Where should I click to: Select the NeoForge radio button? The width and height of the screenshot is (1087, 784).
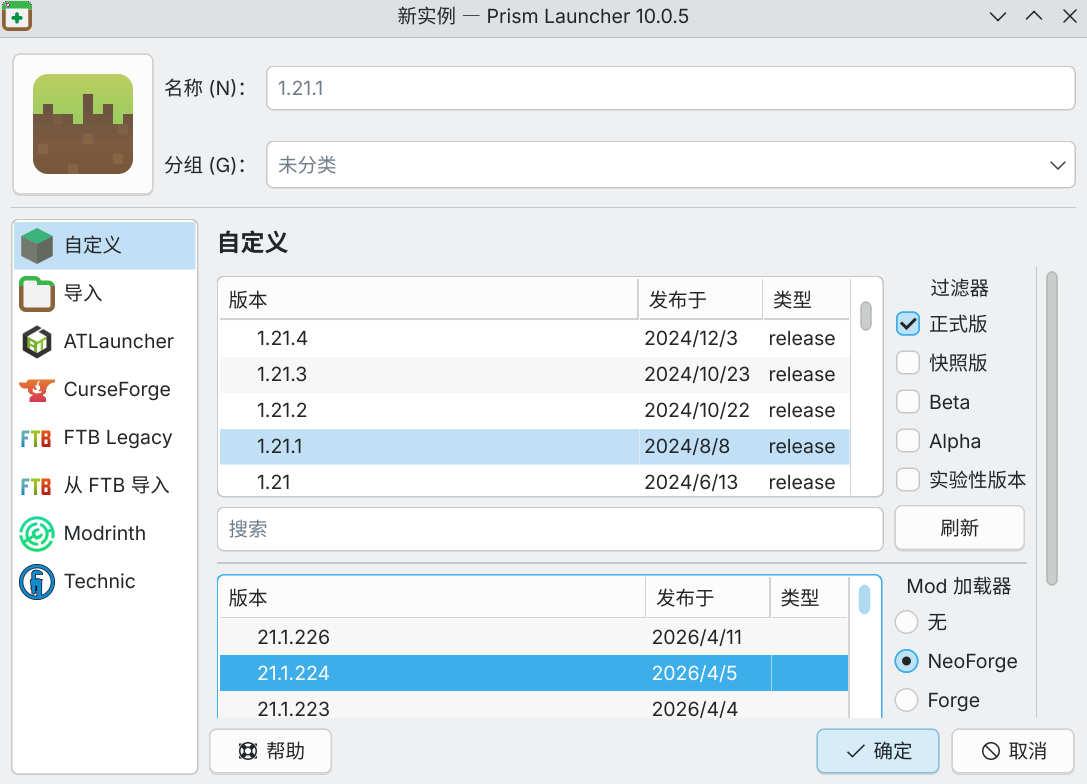click(x=907, y=661)
